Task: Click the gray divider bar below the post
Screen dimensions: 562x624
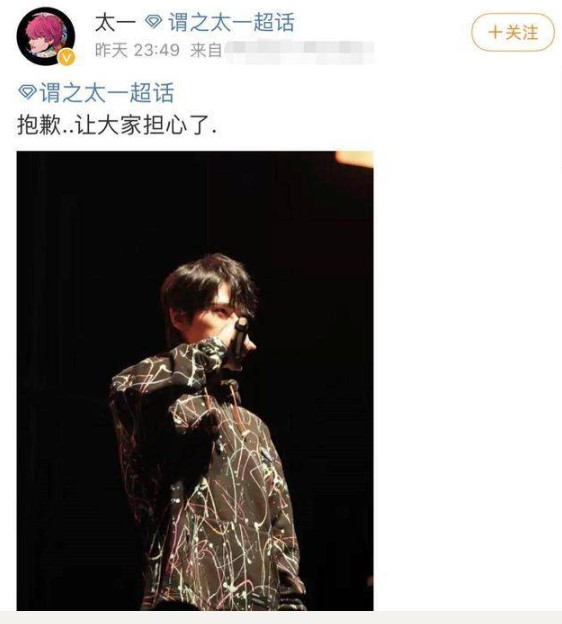Action: [x=281, y=618]
